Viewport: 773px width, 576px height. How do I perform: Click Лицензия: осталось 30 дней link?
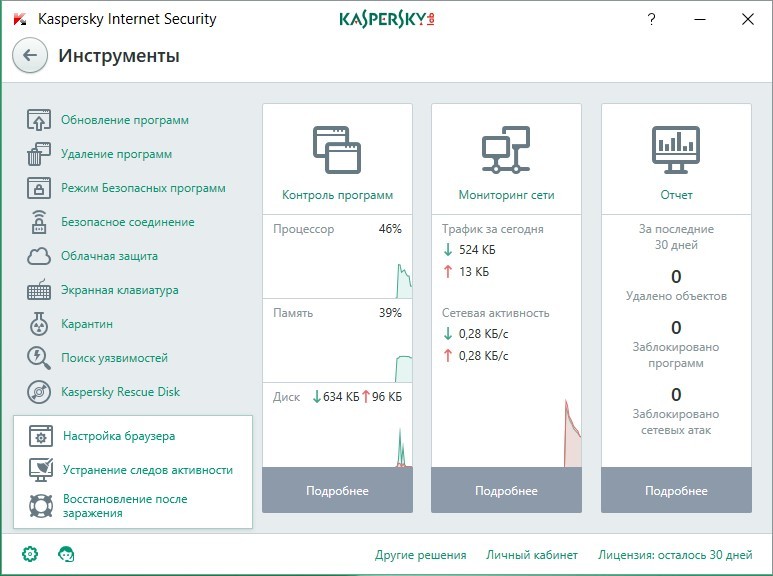(675, 555)
